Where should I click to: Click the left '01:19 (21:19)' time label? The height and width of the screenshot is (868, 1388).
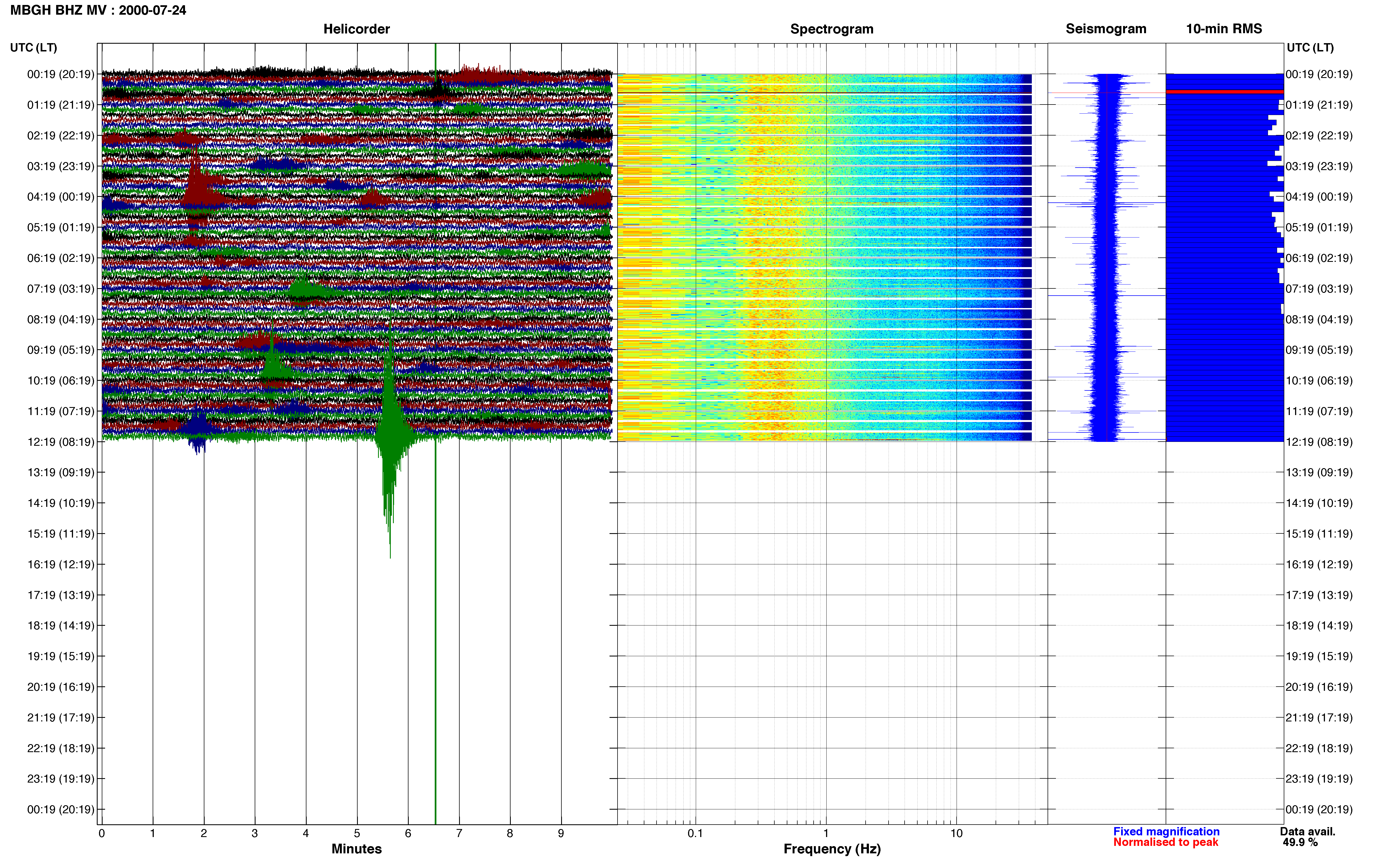tap(60, 105)
